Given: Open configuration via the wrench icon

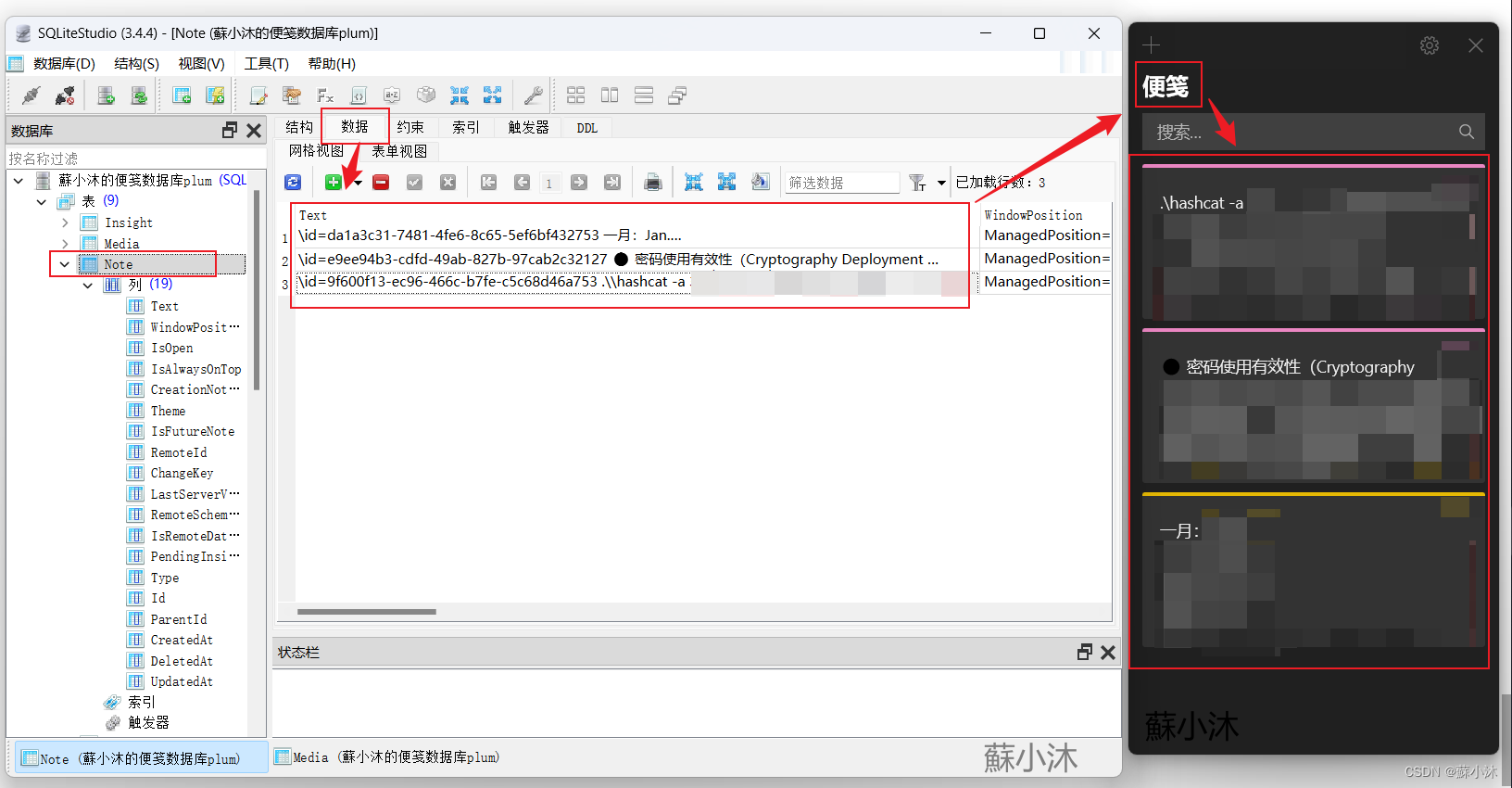Looking at the screenshot, I should pyautogui.click(x=534, y=95).
